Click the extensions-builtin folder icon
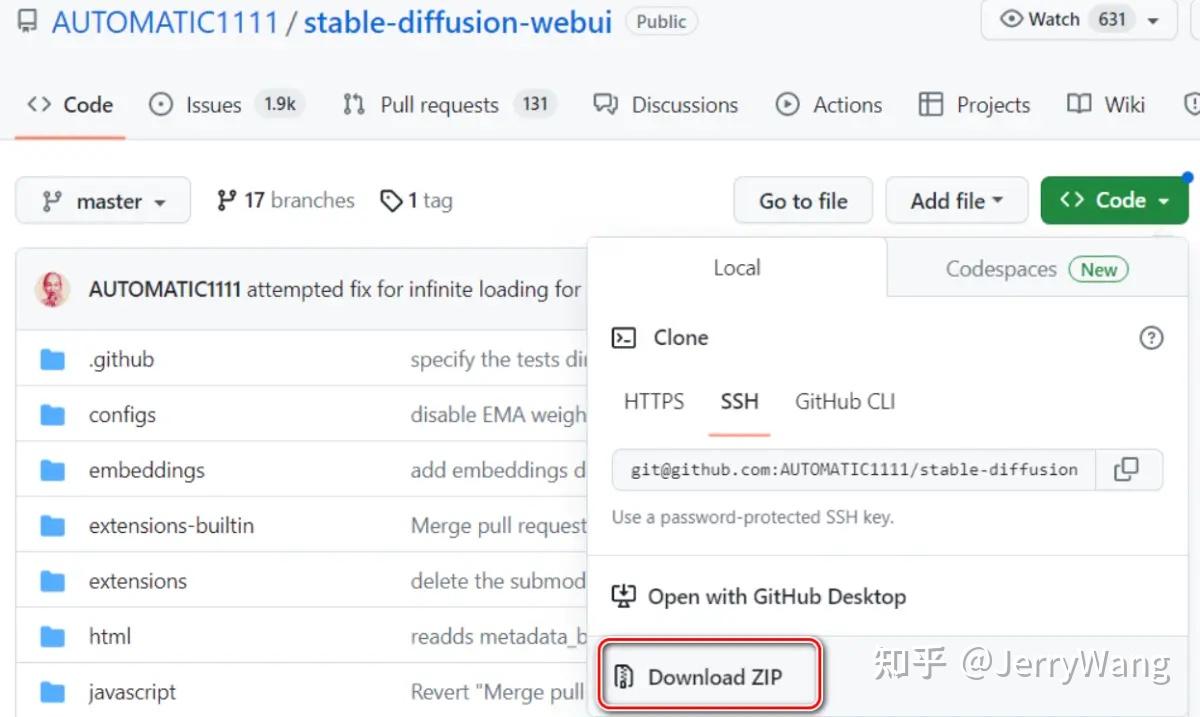Screen dimensions: 1200x717 click(x=52, y=525)
